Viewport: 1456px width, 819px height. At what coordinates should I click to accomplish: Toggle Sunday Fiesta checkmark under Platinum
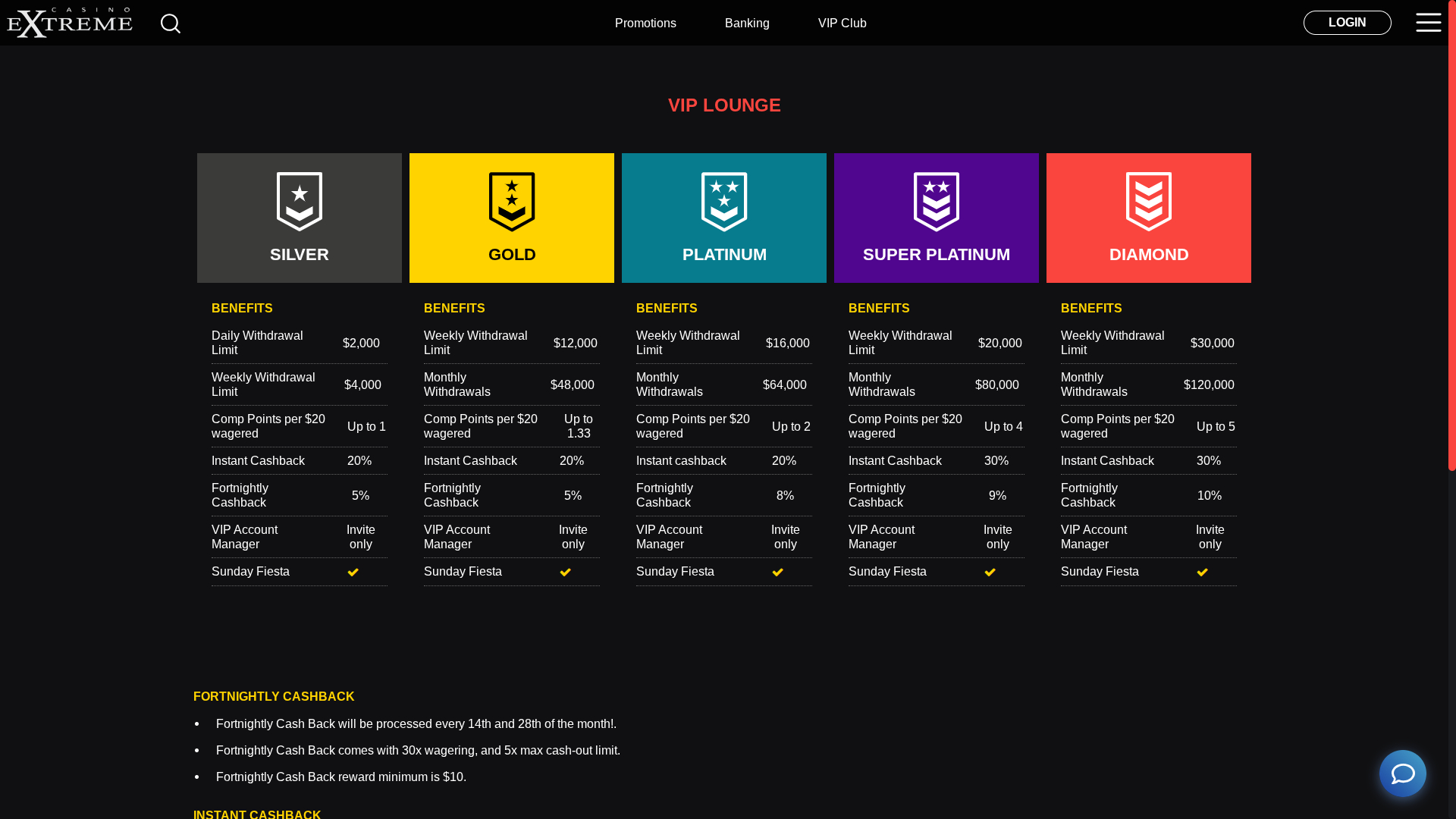pos(777,572)
